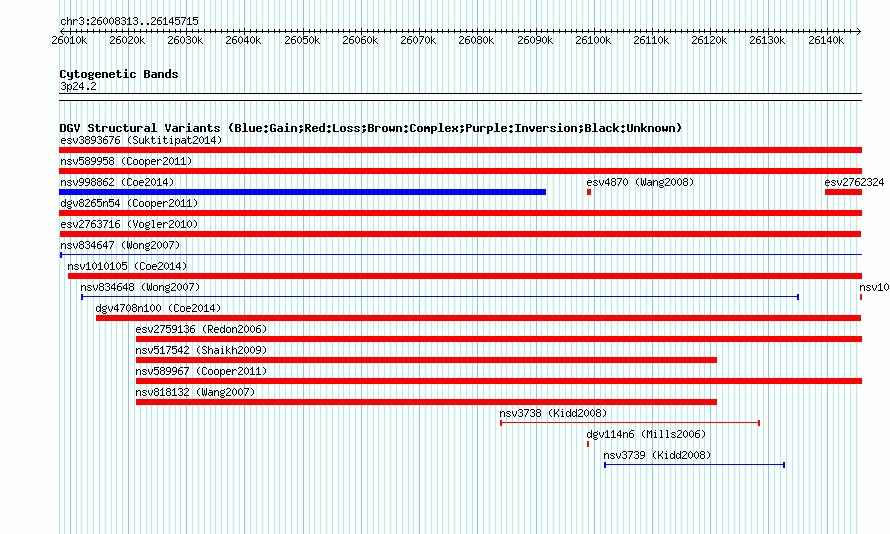Open nsv589967 (Cooper2011) variant label
Screen dimensions: 890x534
click(201, 371)
